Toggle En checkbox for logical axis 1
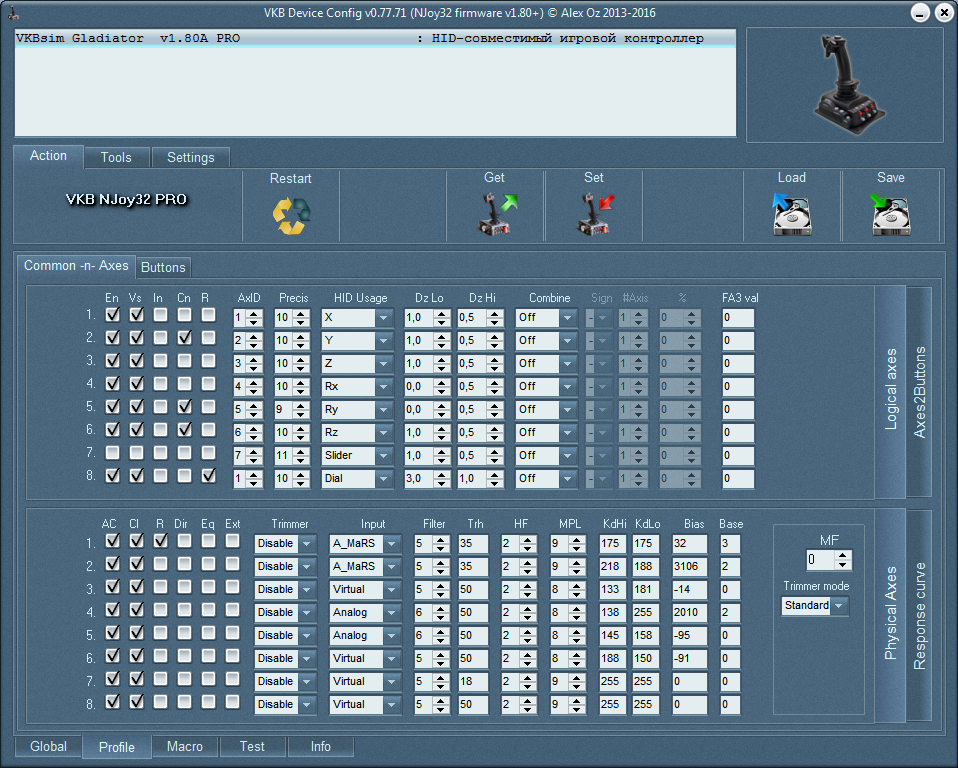The image size is (958, 768). [112, 315]
